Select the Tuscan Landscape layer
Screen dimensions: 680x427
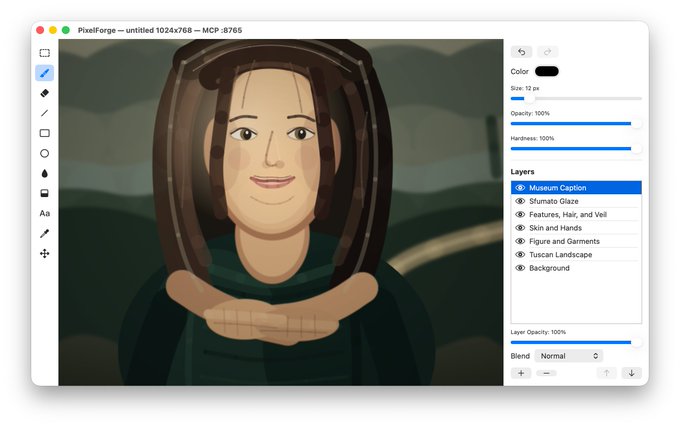pos(576,255)
